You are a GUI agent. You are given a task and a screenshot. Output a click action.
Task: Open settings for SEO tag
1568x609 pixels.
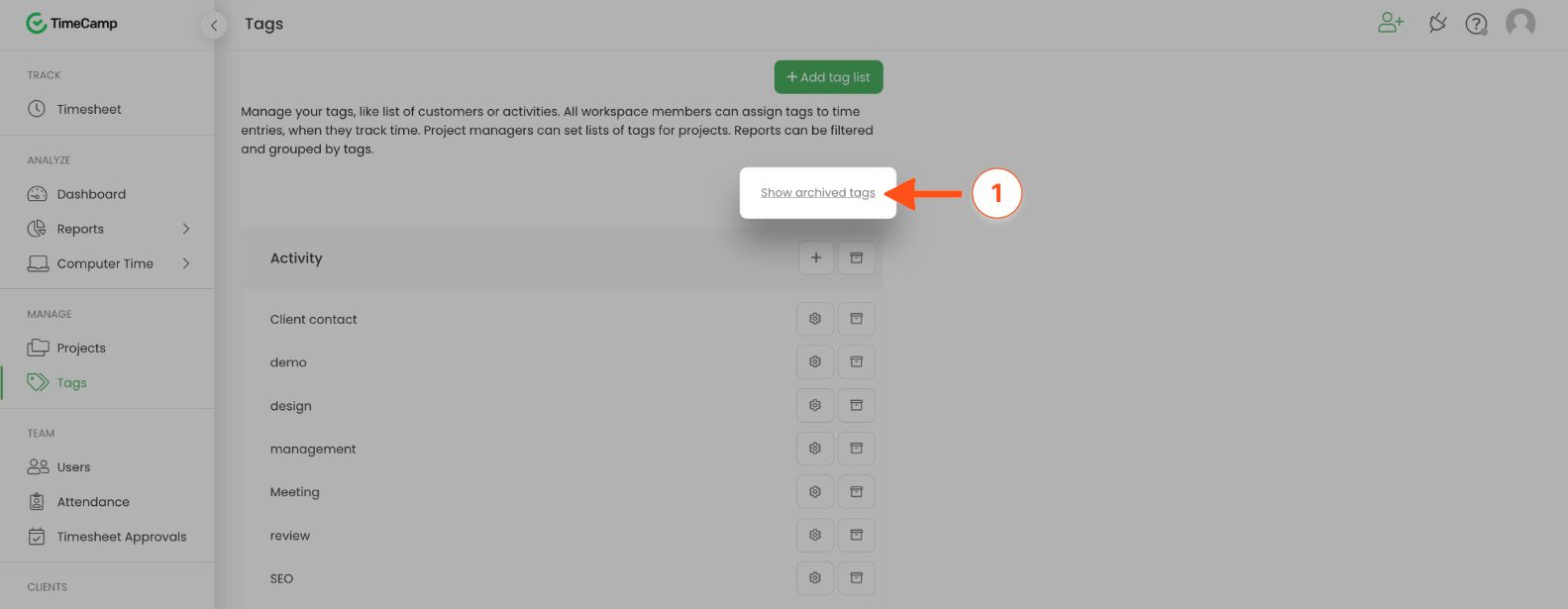coord(815,578)
